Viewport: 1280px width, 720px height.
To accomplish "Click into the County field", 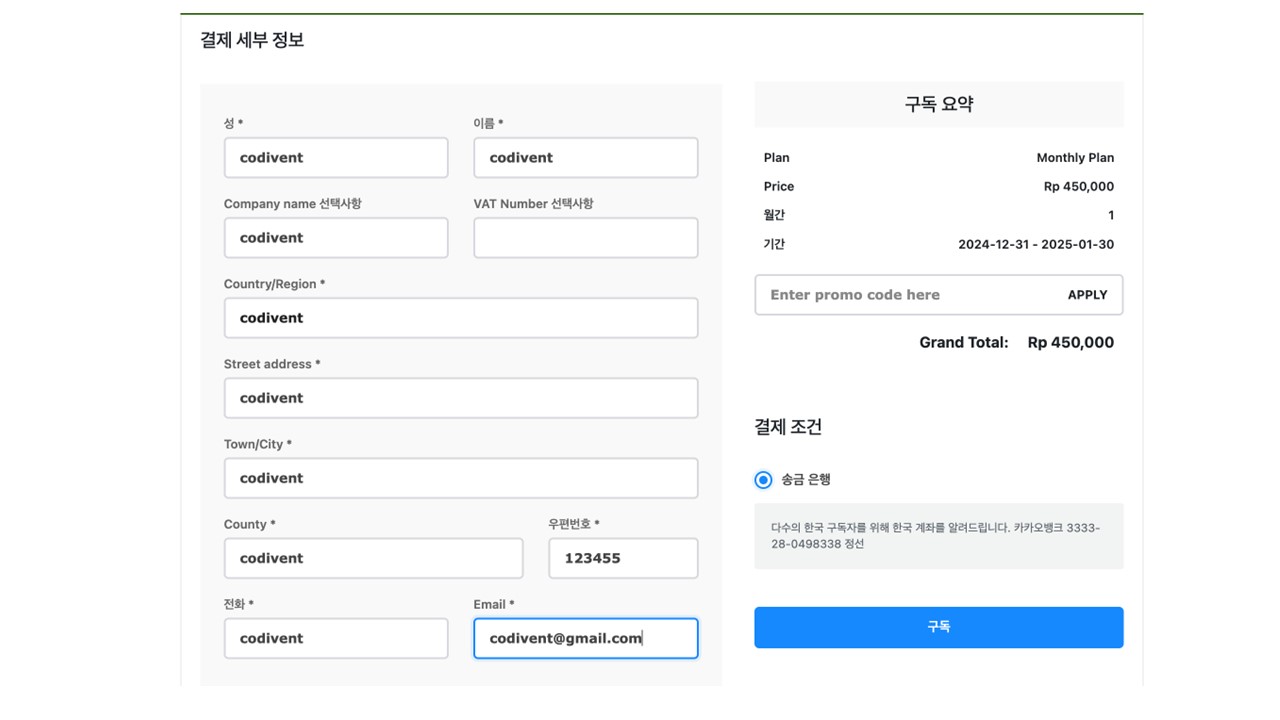I will [x=373, y=558].
